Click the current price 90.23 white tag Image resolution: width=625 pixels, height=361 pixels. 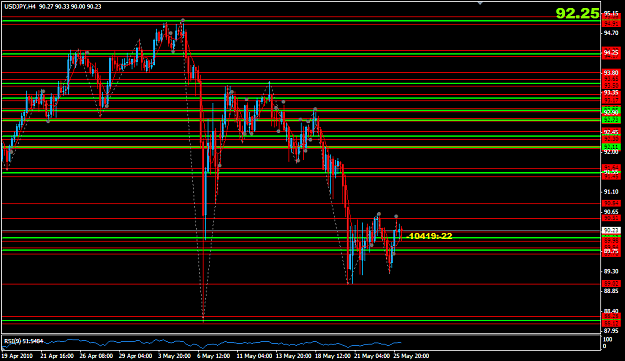pos(611,230)
